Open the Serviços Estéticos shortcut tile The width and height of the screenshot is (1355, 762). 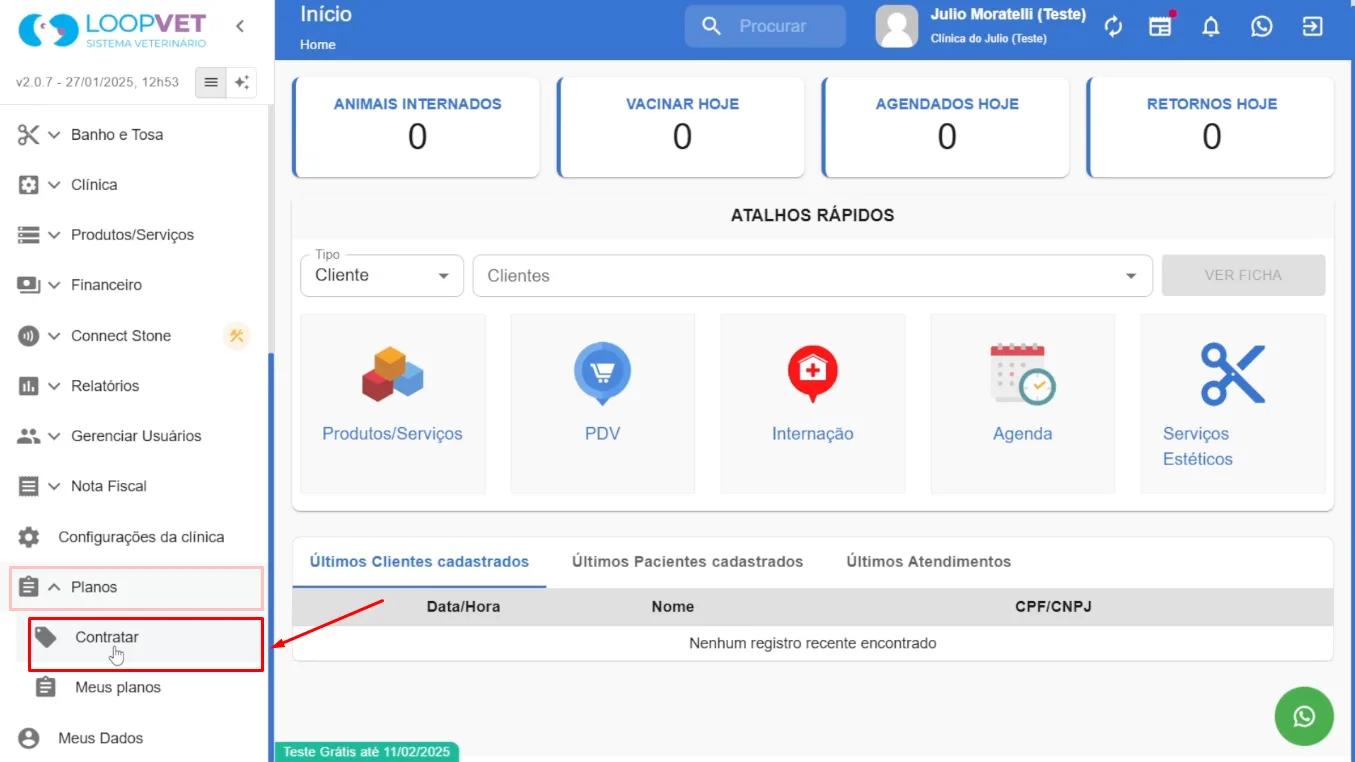tap(1233, 404)
